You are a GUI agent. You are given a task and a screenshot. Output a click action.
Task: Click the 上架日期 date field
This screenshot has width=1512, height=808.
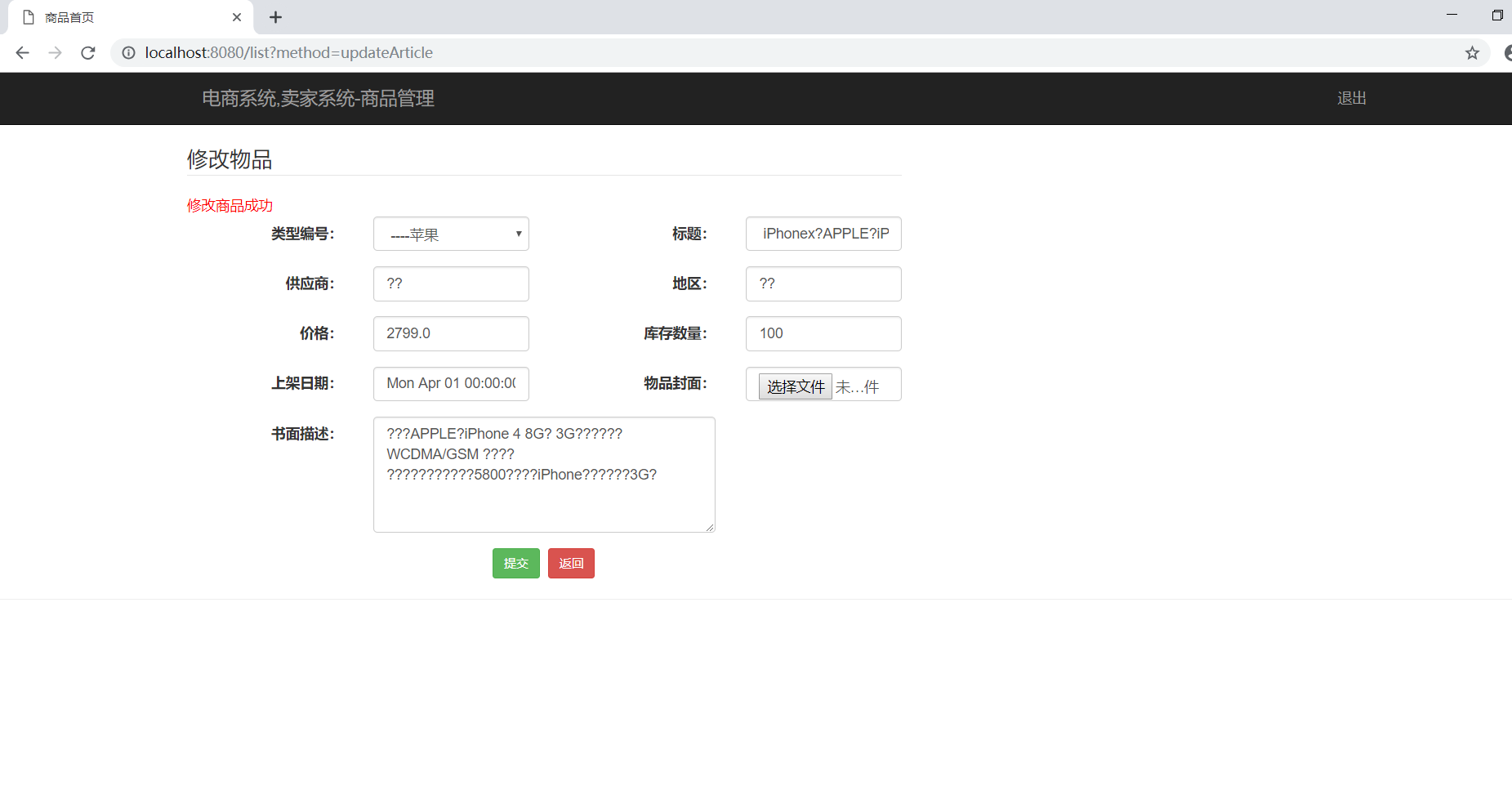tap(451, 383)
